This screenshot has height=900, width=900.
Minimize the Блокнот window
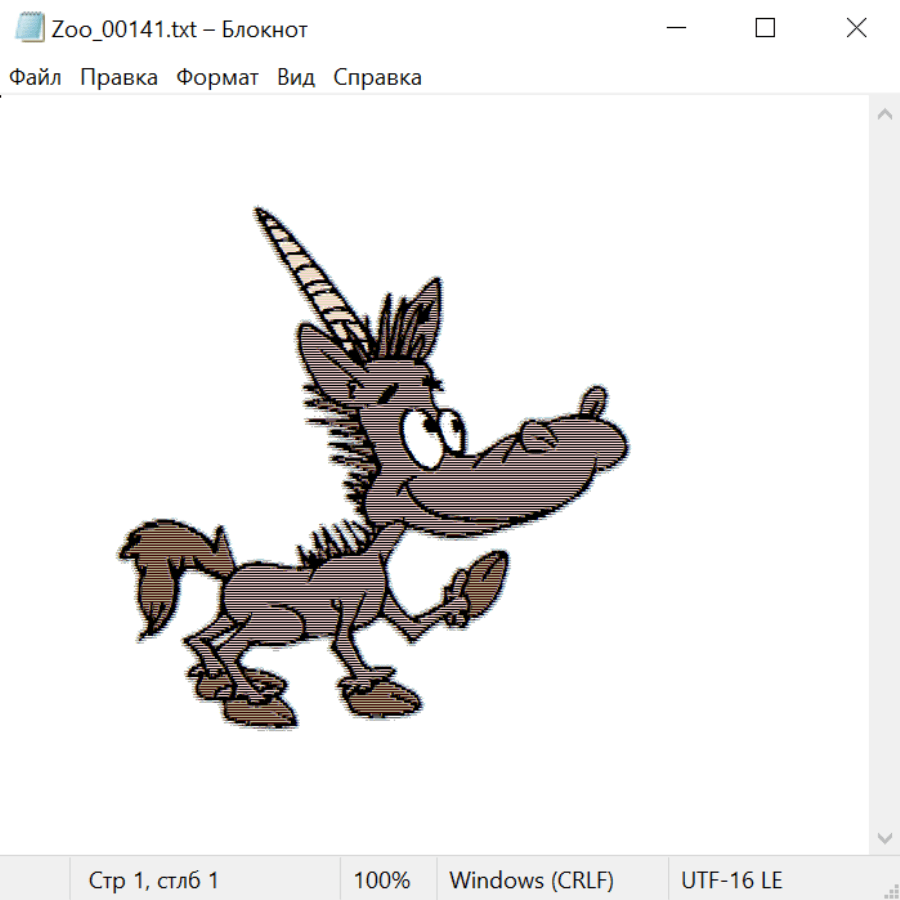[673, 29]
